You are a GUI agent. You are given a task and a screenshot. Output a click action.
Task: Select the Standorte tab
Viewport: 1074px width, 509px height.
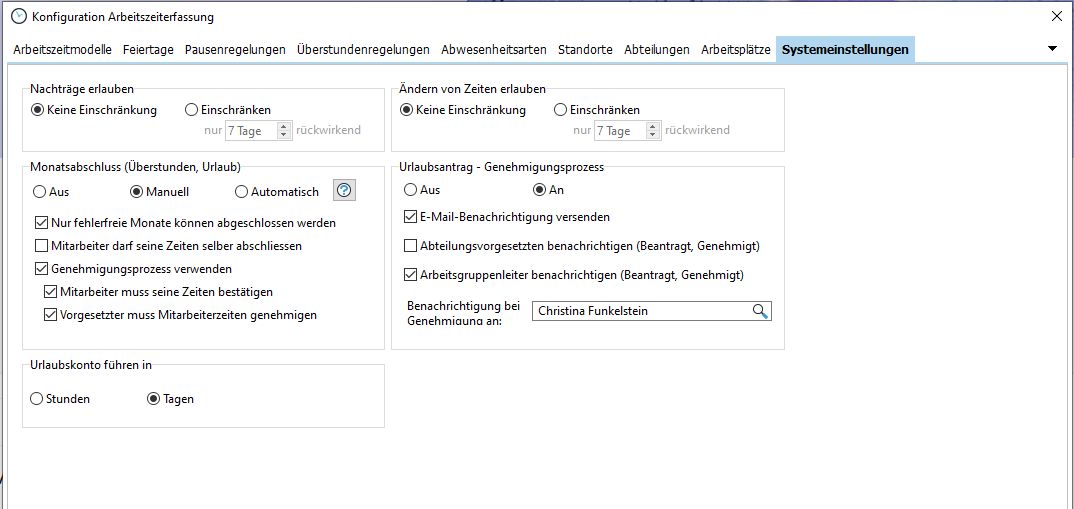tap(585, 49)
